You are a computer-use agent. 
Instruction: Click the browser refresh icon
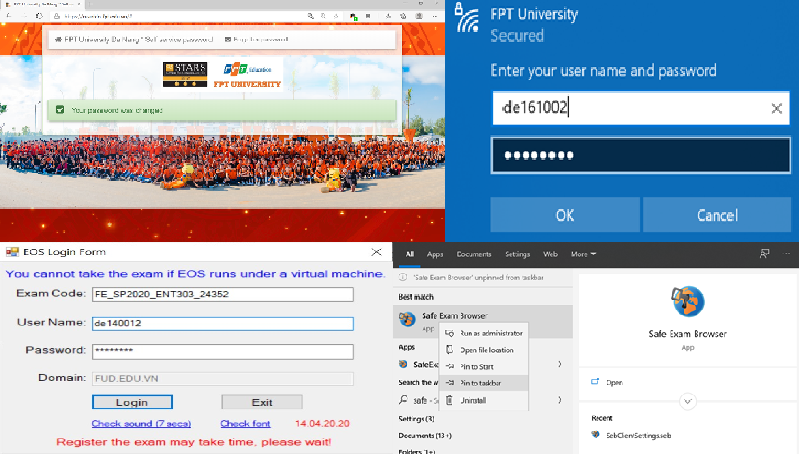39,16
